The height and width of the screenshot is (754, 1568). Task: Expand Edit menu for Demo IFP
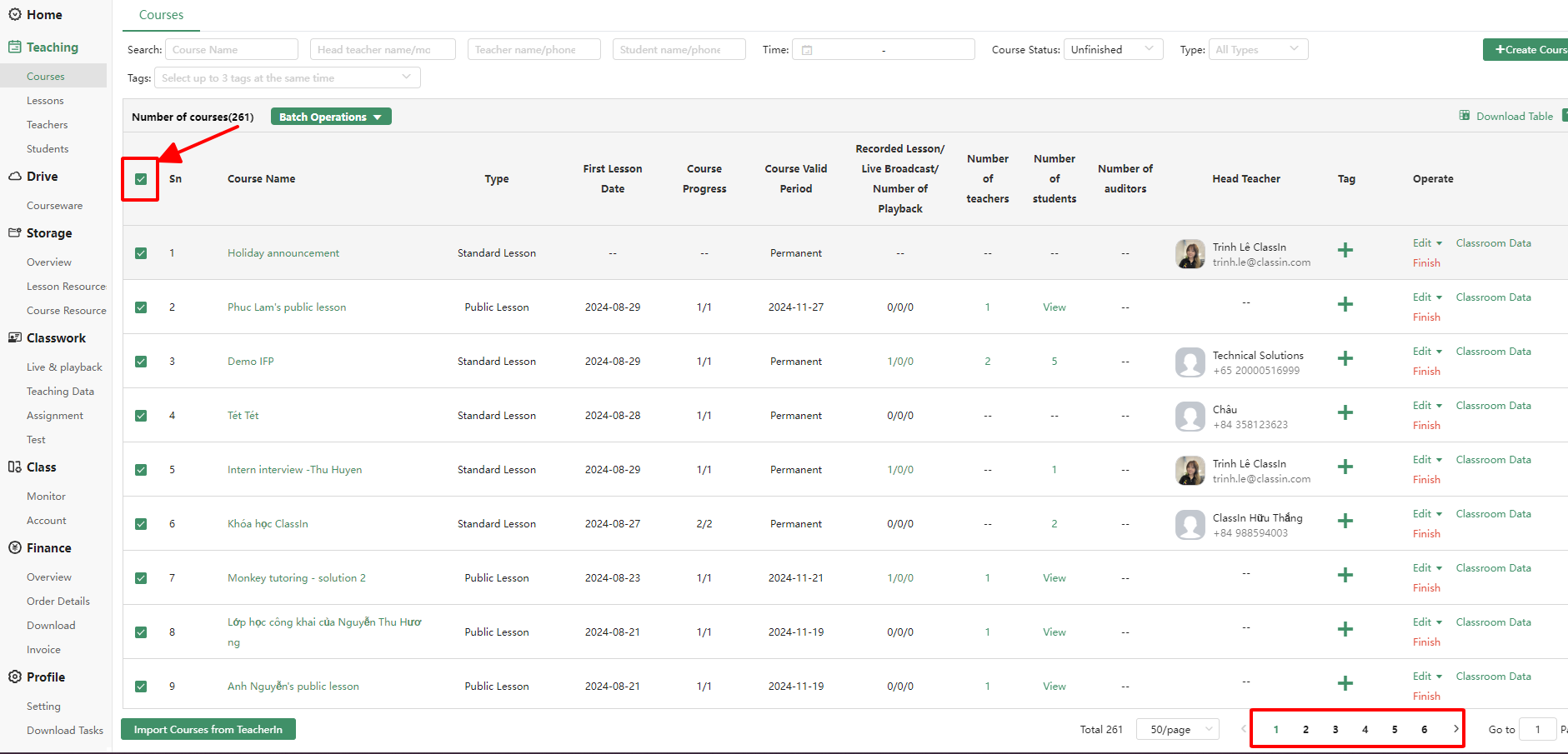click(x=1427, y=352)
